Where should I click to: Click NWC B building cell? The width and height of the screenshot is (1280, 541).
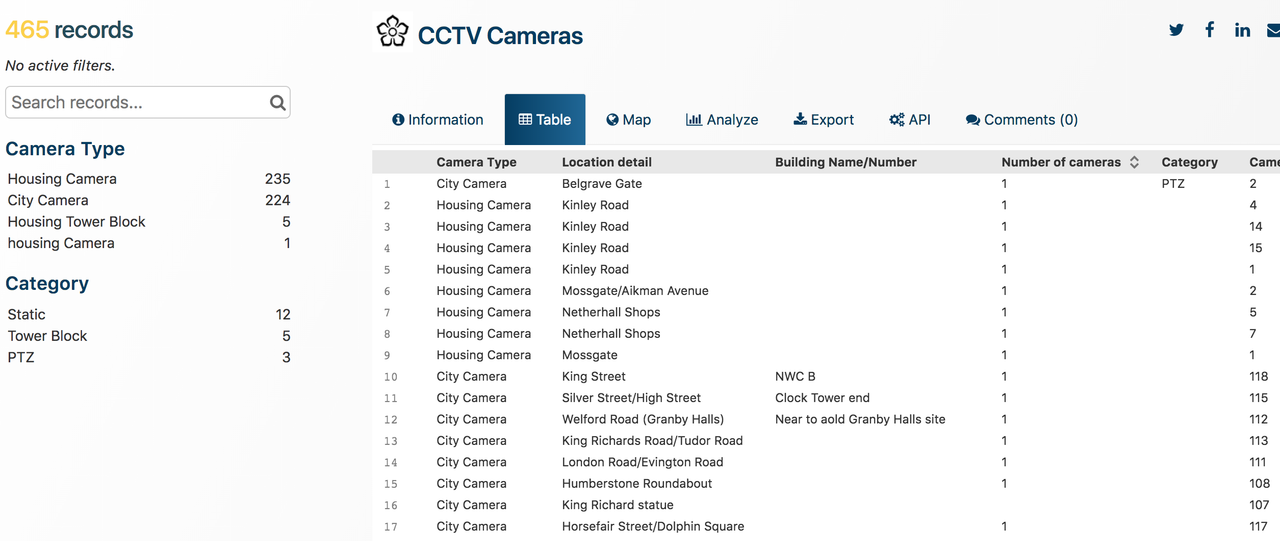pyautogui.click(x=795, y=377)
